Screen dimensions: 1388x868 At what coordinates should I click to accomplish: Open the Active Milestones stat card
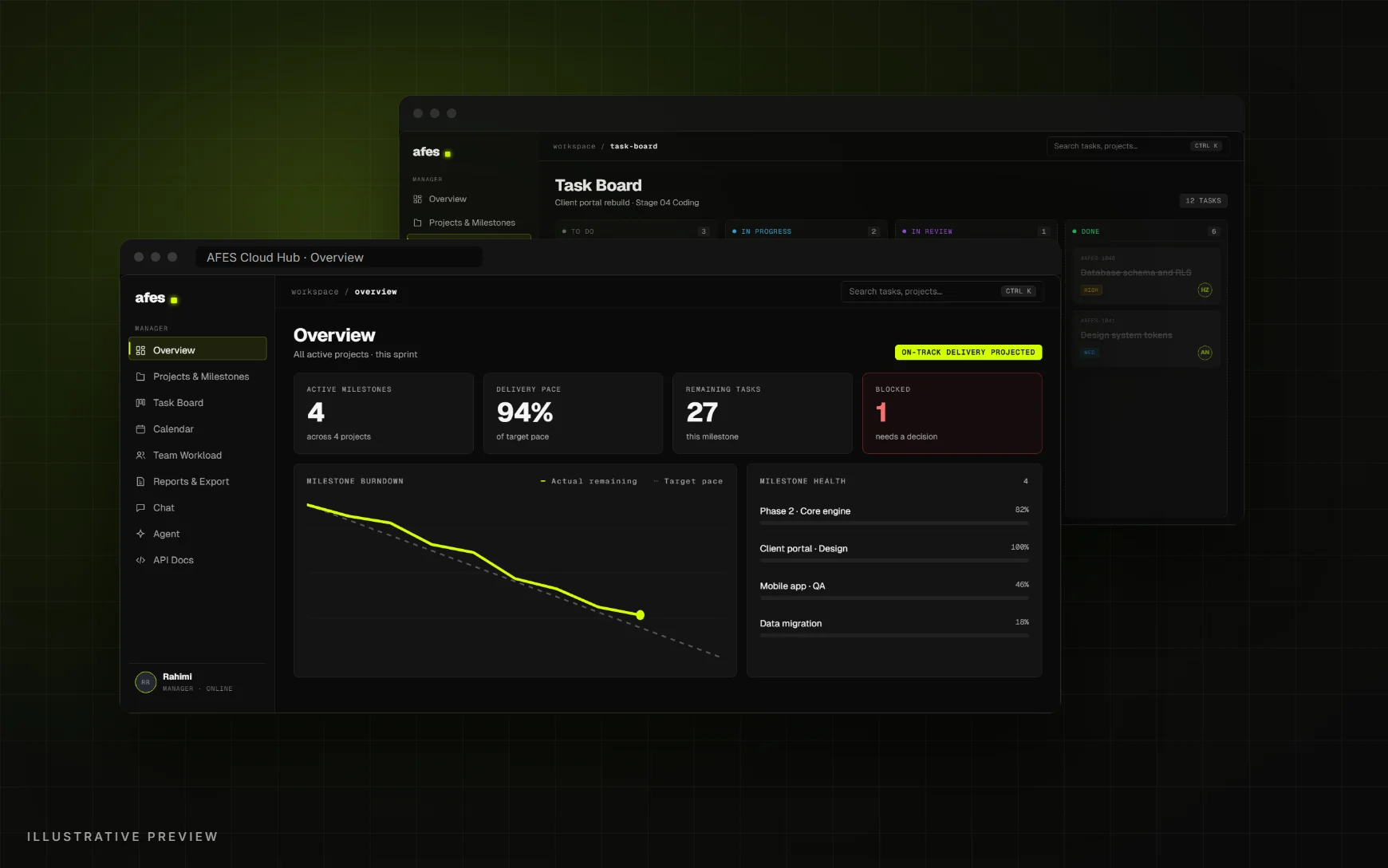point(384,413)
